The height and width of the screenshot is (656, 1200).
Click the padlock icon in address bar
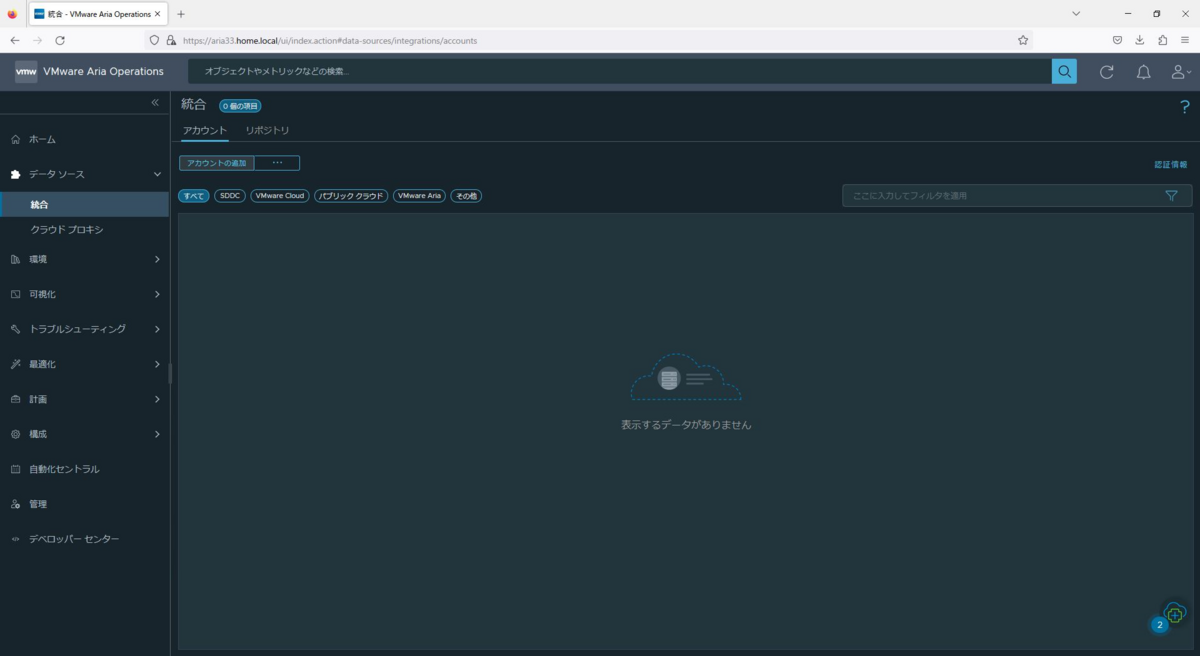pos(171,40)
